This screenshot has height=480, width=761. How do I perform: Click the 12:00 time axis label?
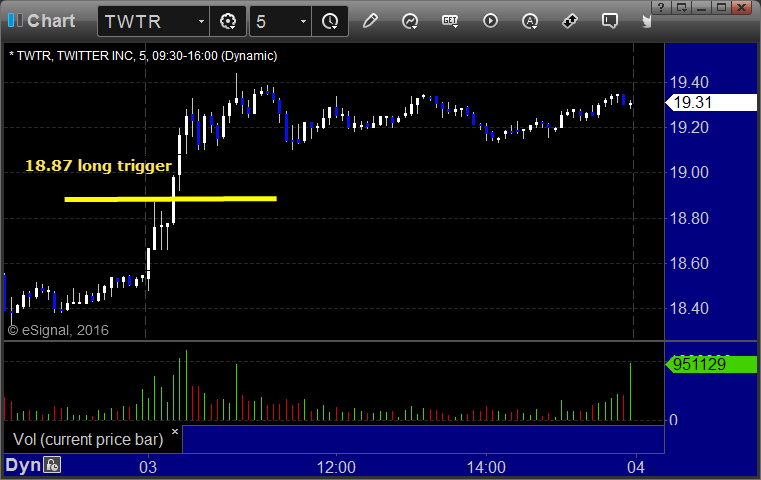tap(336, 467)
